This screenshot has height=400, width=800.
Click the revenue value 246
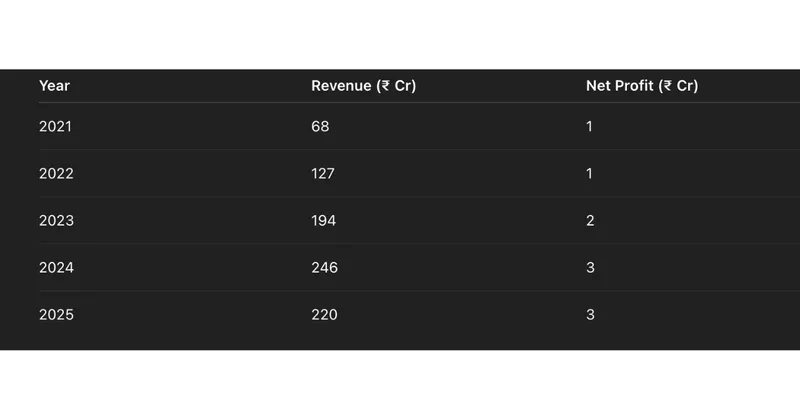coord(324,267)
